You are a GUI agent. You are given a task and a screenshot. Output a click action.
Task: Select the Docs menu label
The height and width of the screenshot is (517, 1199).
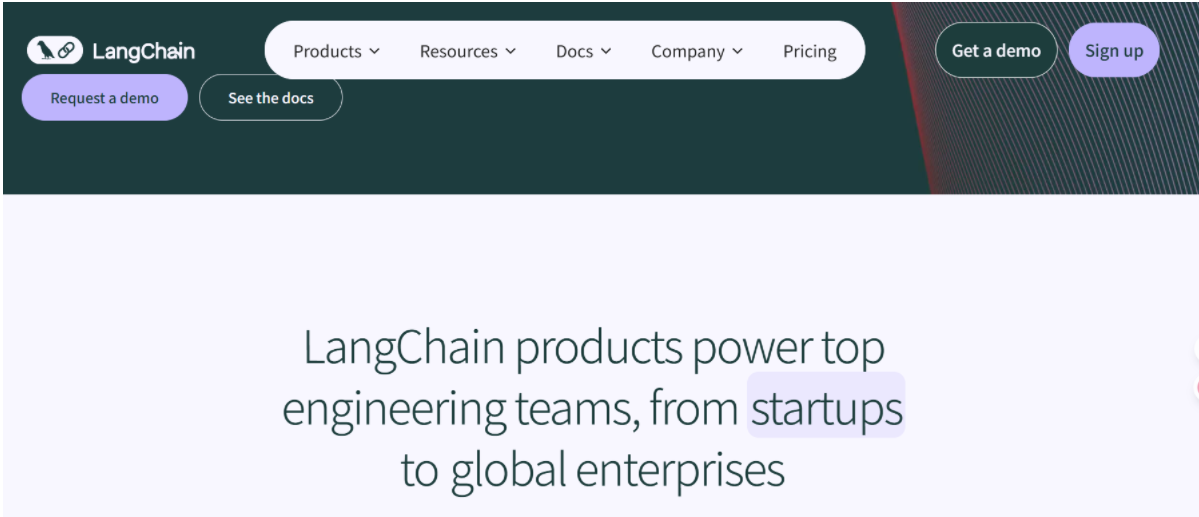point(574,51)
